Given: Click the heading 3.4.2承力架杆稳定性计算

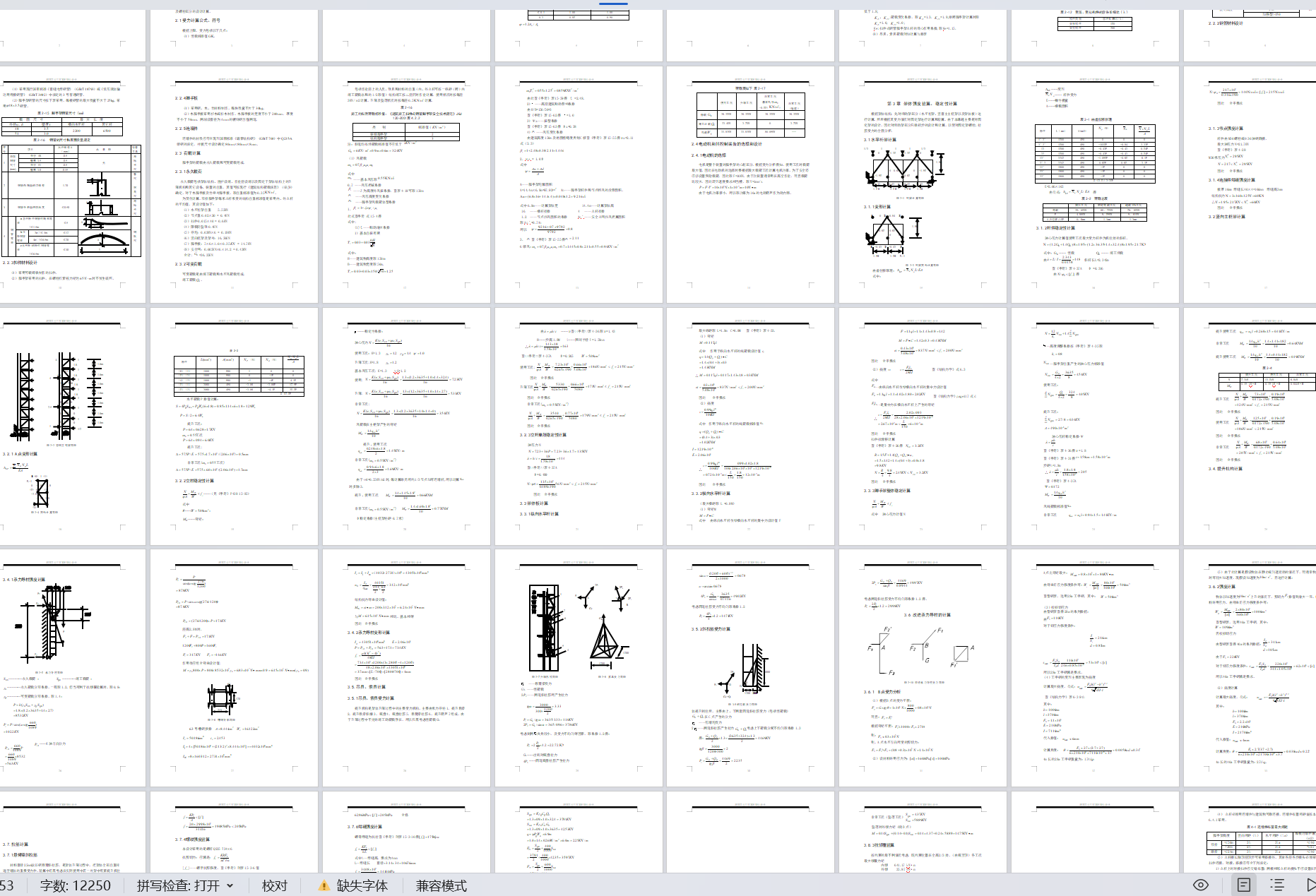Looking at the screenshot, I should (x=369, y=632).
